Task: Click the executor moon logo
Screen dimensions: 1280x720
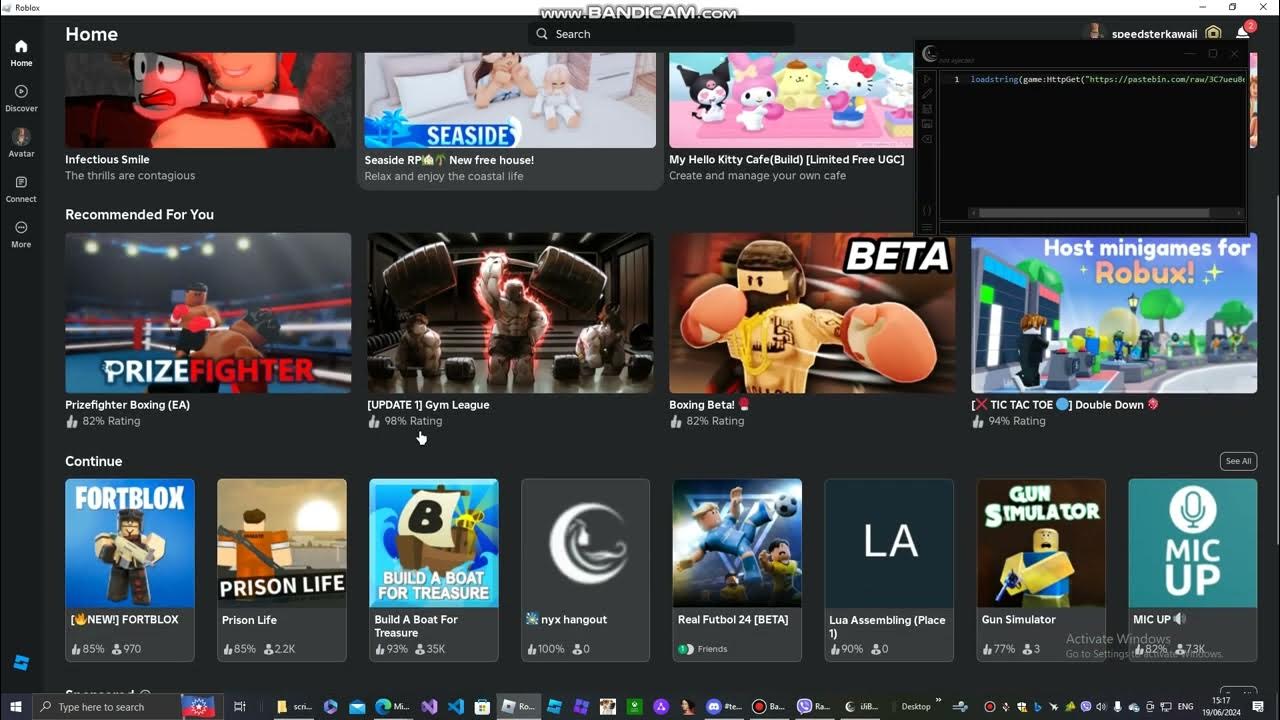Action: (930, 54)
